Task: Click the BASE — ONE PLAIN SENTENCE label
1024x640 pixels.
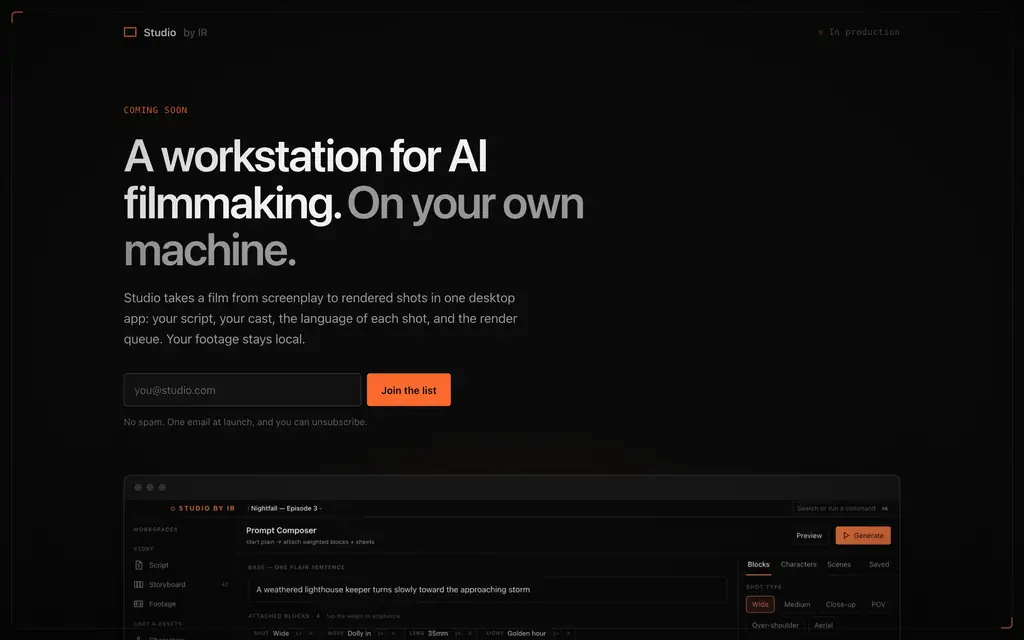Action: 296,567
